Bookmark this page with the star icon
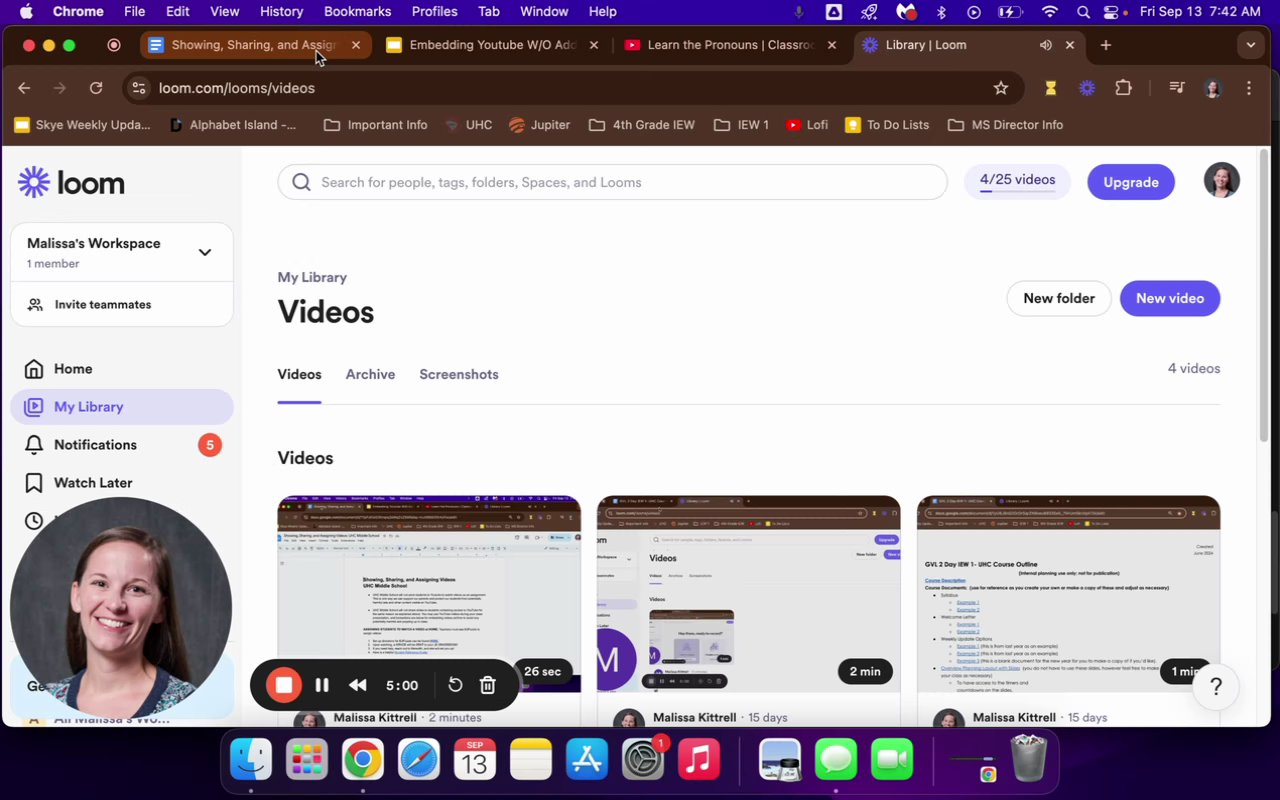The width and height of the screenshot is (1280, 800). (x=1001, y=88)
